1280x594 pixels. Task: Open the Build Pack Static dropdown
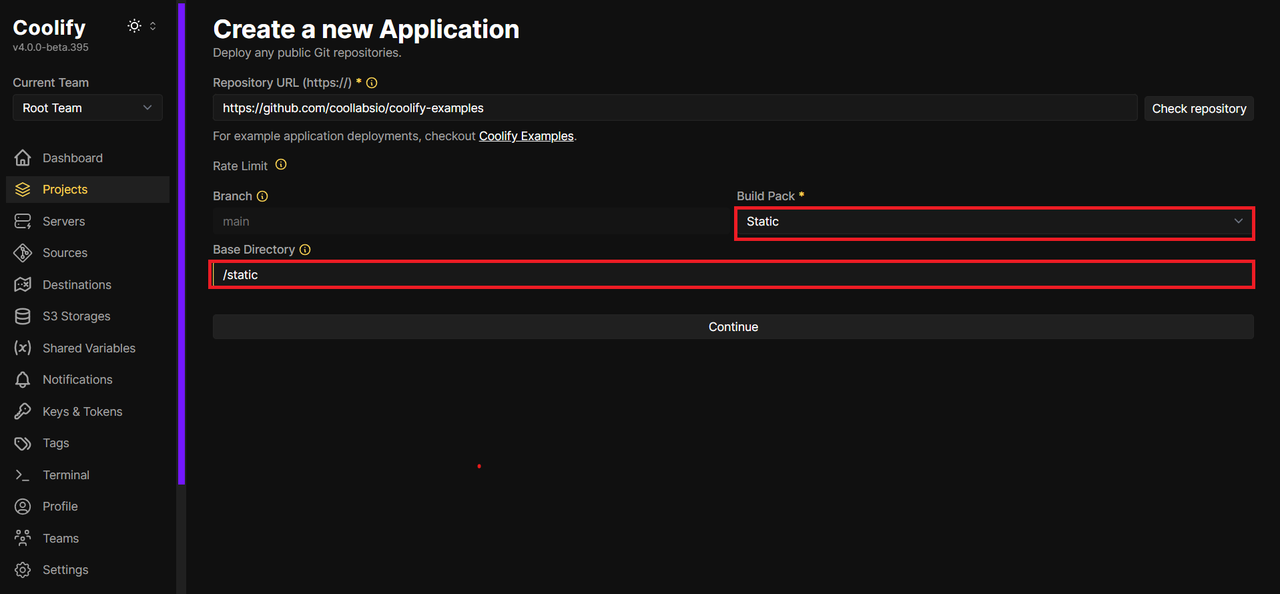pyautogui.click(x=994, y=221)
